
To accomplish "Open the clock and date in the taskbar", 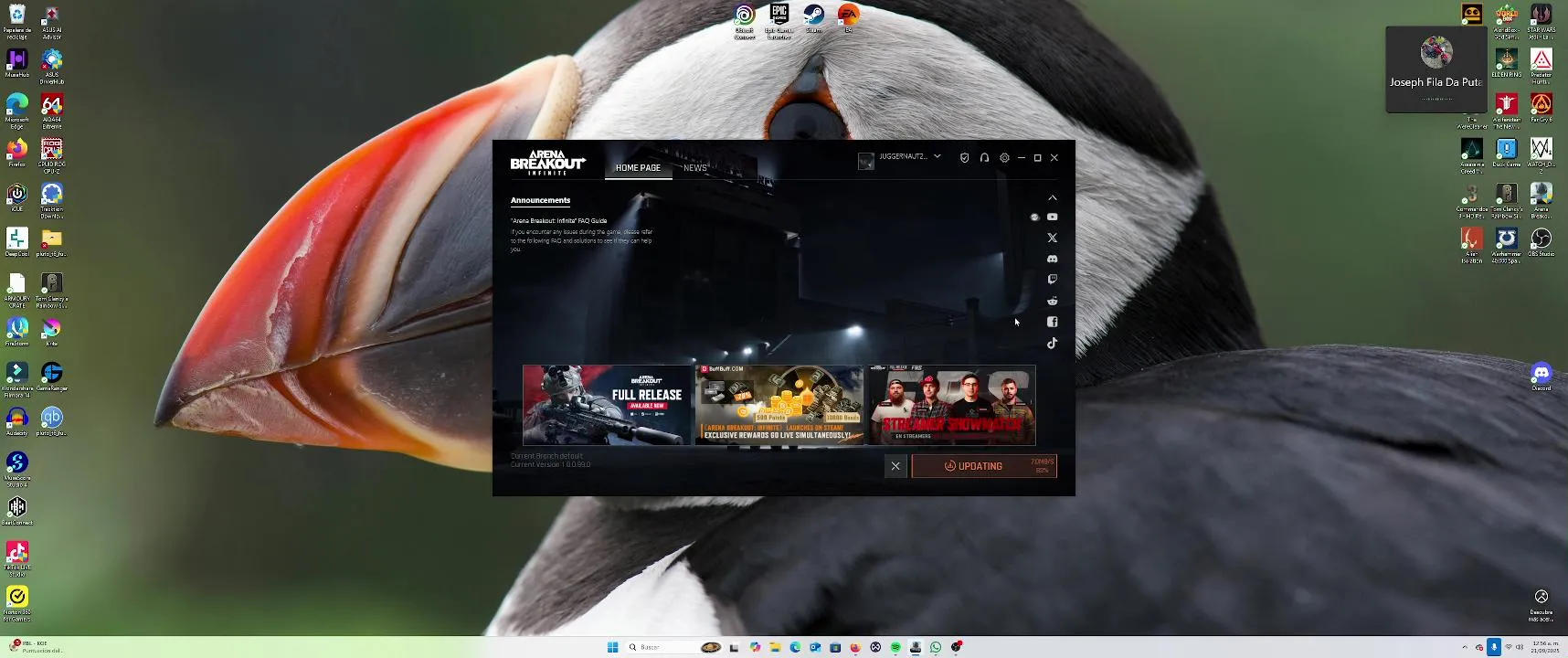I will (x=1545, y=647).
